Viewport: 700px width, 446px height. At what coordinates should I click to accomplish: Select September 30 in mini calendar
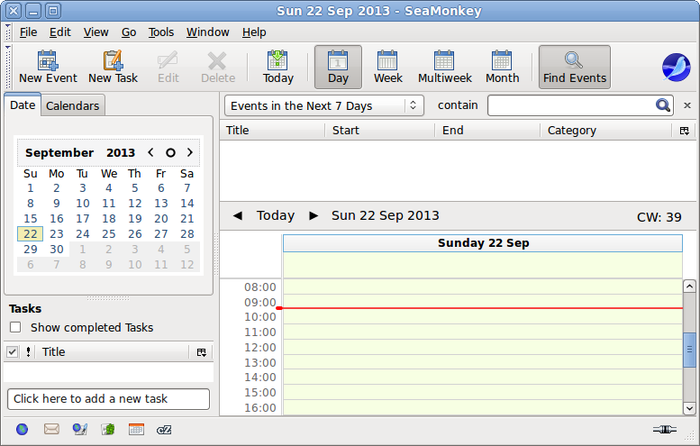point(57,249)
